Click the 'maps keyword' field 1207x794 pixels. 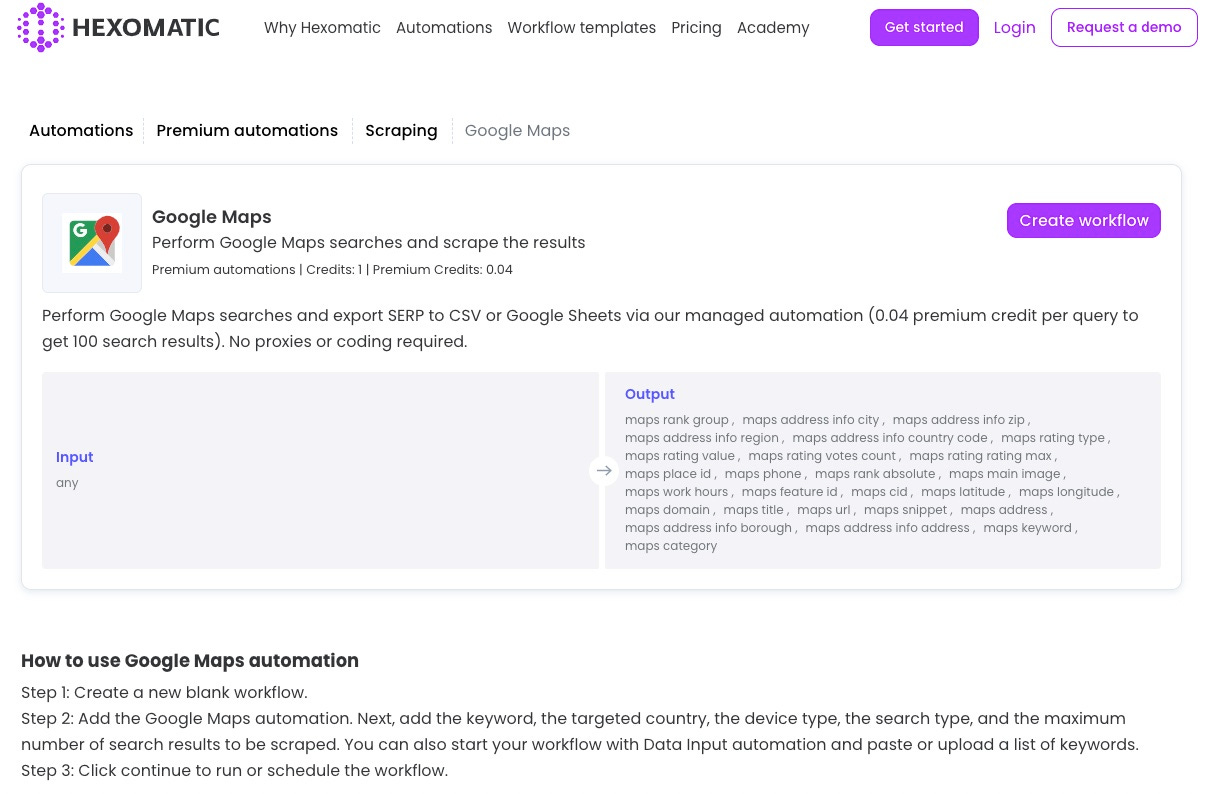coord(1027,528)
